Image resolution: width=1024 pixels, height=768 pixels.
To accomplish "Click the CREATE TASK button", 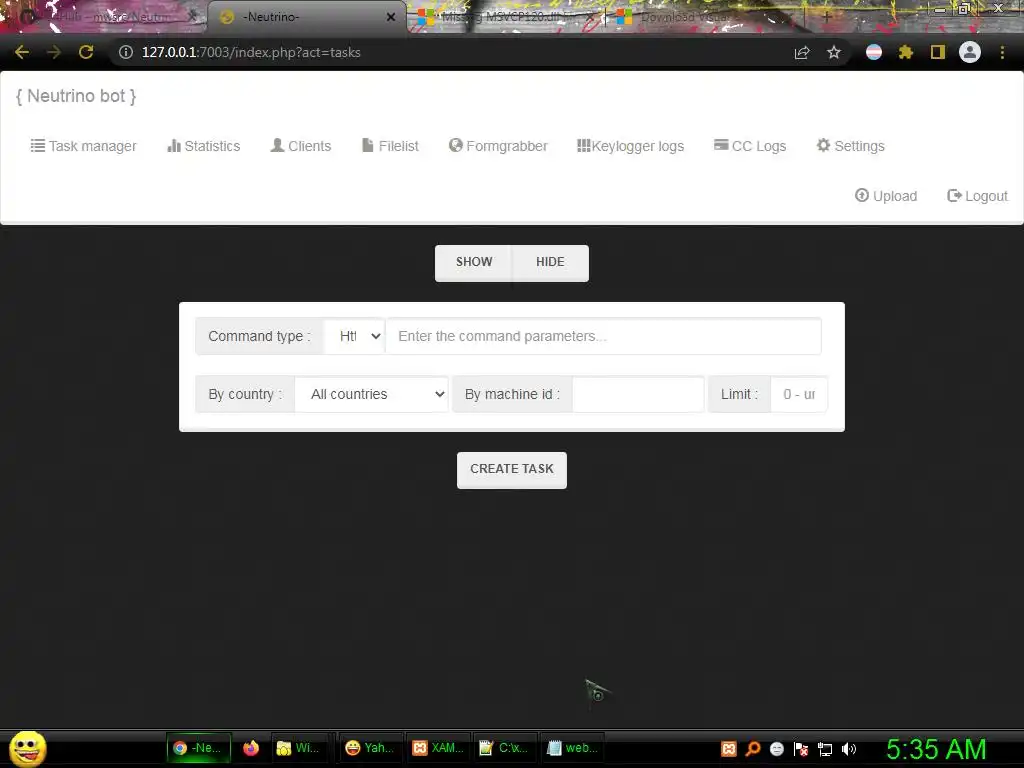I will coord(512,470).
